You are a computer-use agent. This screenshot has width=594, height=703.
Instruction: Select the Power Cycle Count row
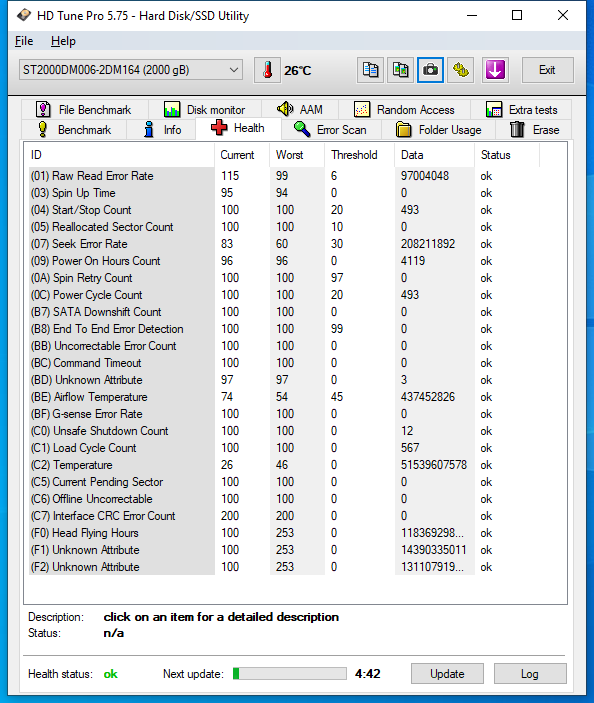[284, 295]
